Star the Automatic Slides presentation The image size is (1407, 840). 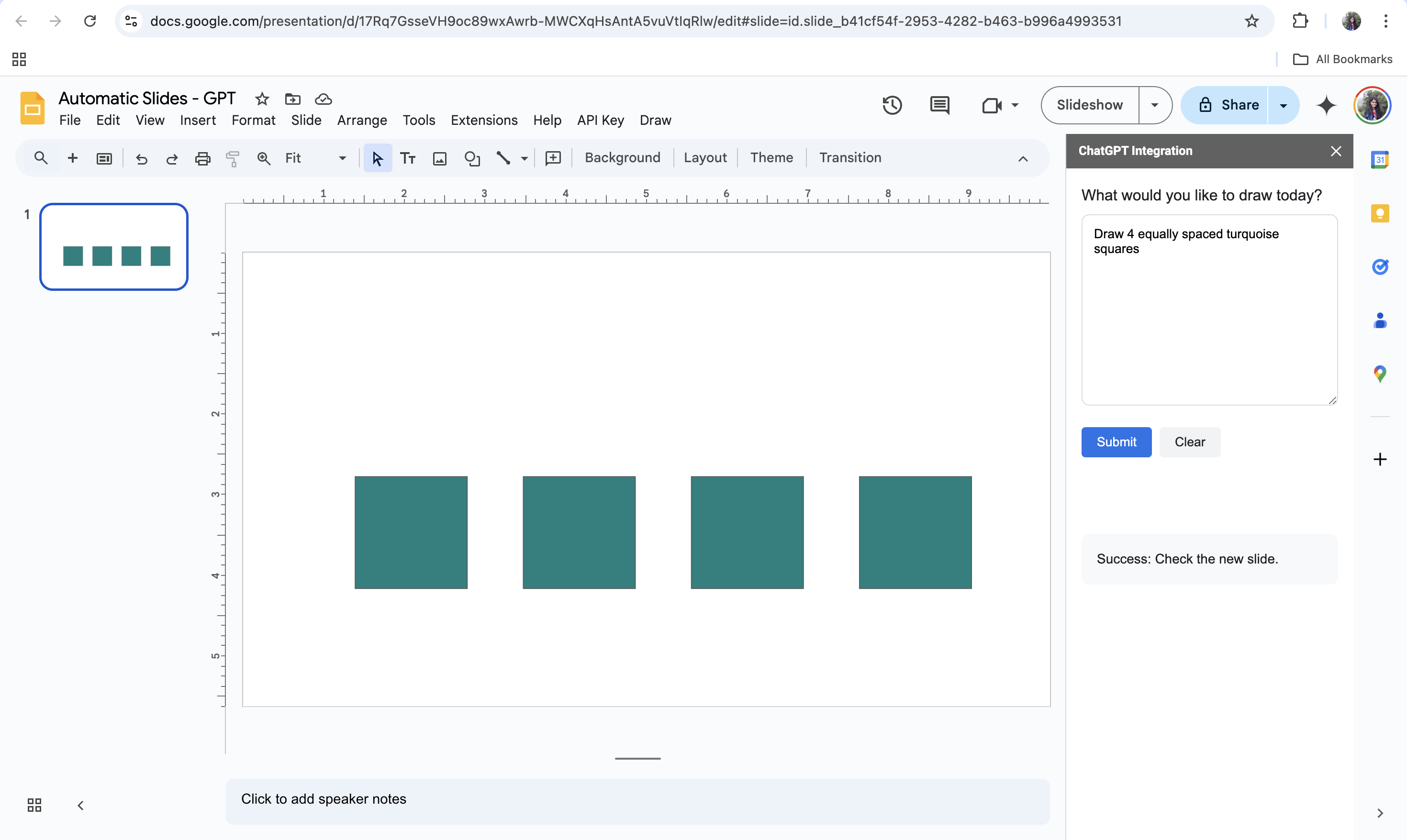262,99
